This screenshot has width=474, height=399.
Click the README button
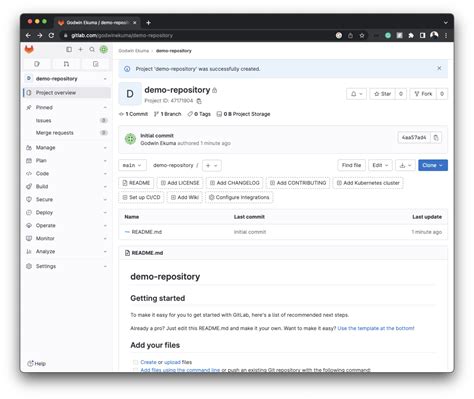click(136, 183)
